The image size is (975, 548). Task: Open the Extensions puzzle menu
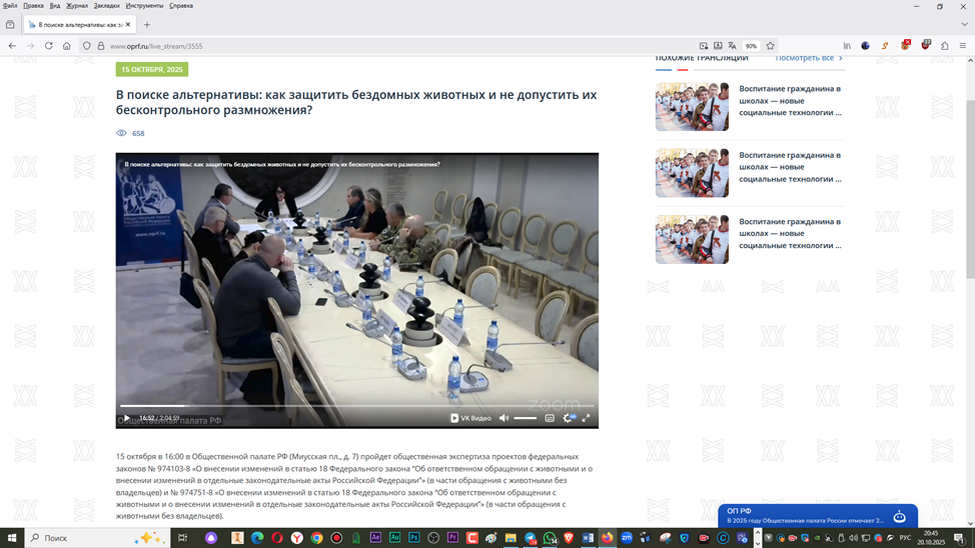[945, 46]
